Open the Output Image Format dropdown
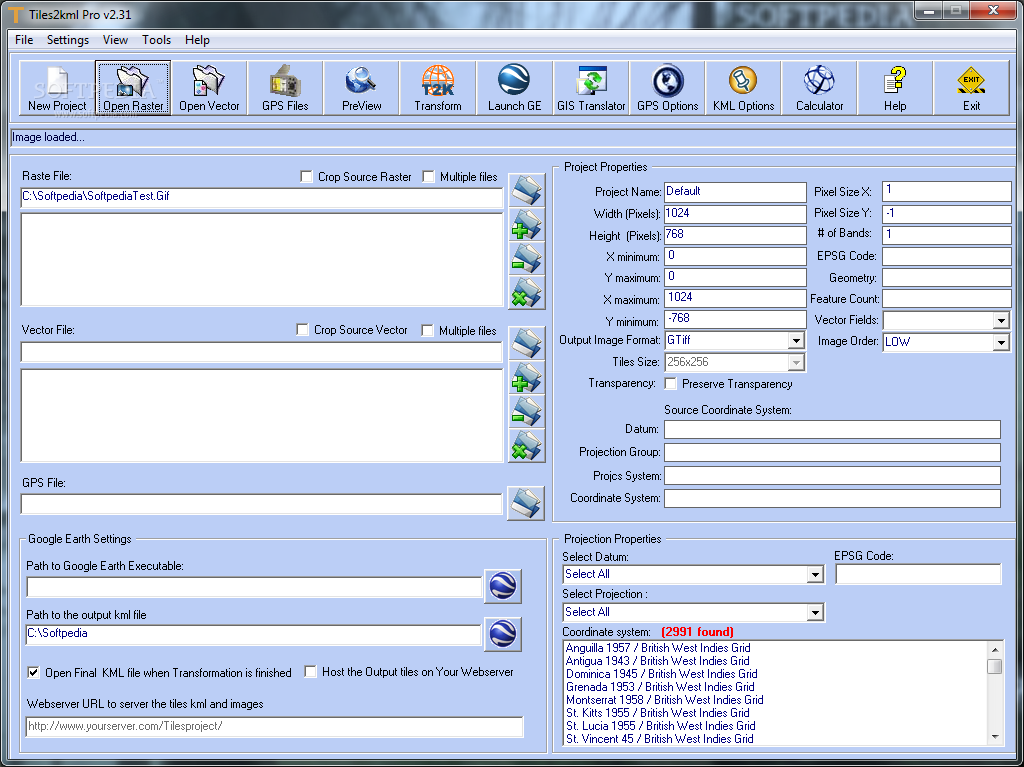Screen dimensions: 1024x767 795,340
